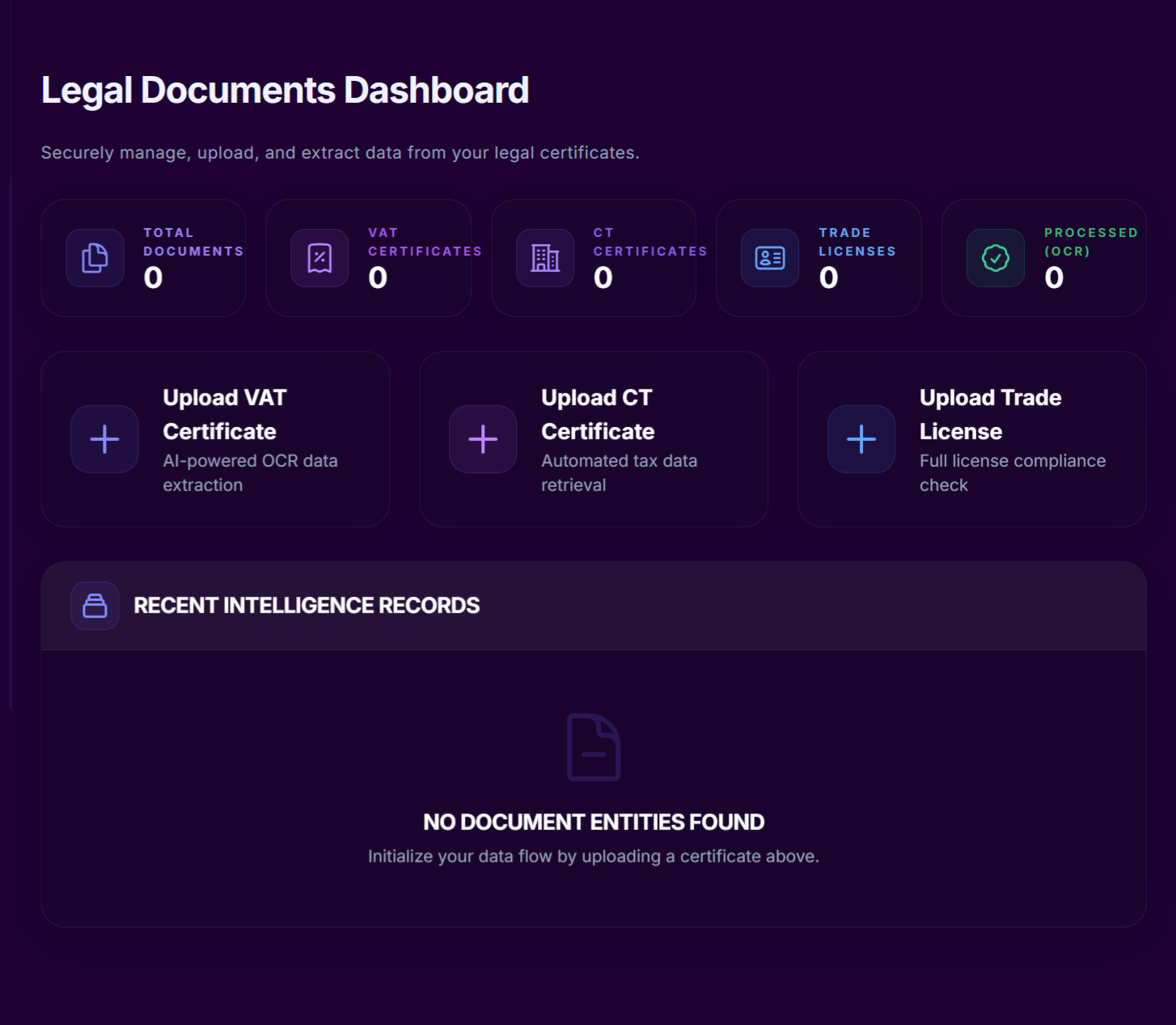Select the Trade Licenses stat card
This screenshot has height=1025, width=1176.
point(819,257)
